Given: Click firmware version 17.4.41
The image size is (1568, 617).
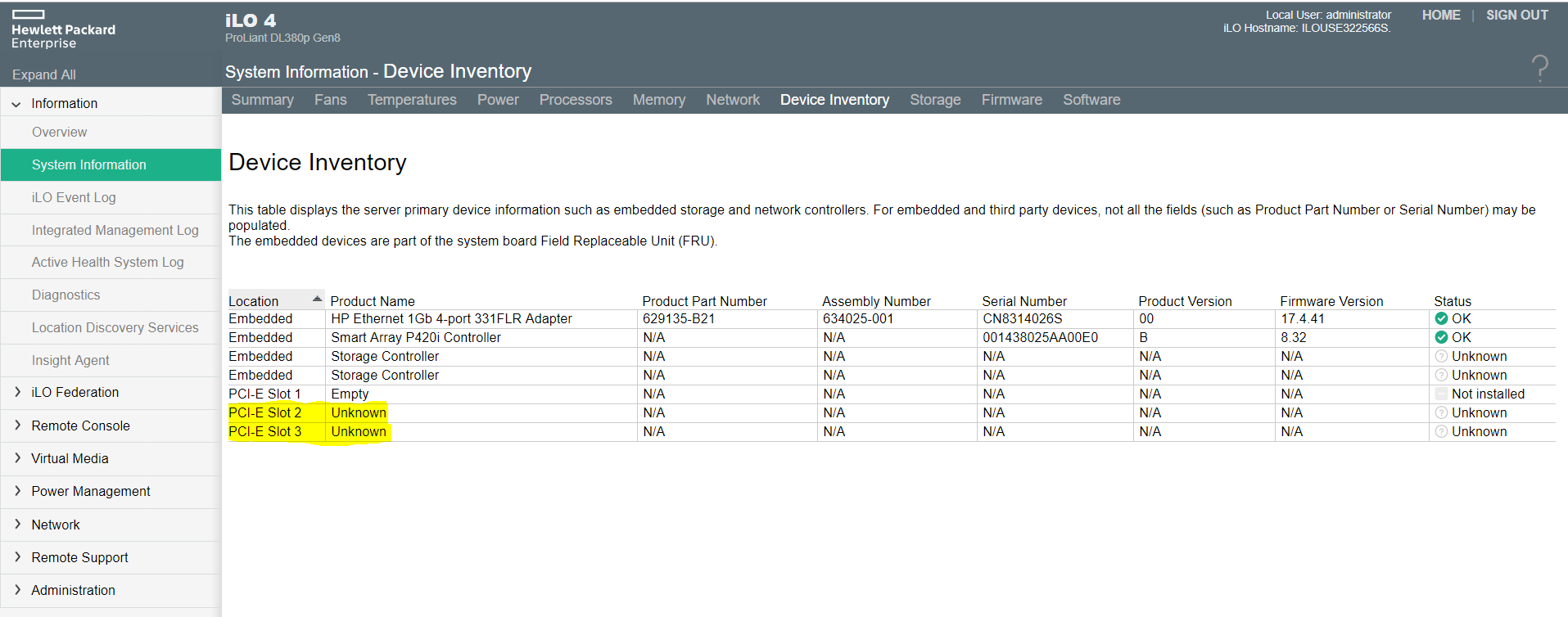Looking at the screenshot, I should pos(1303,318).
